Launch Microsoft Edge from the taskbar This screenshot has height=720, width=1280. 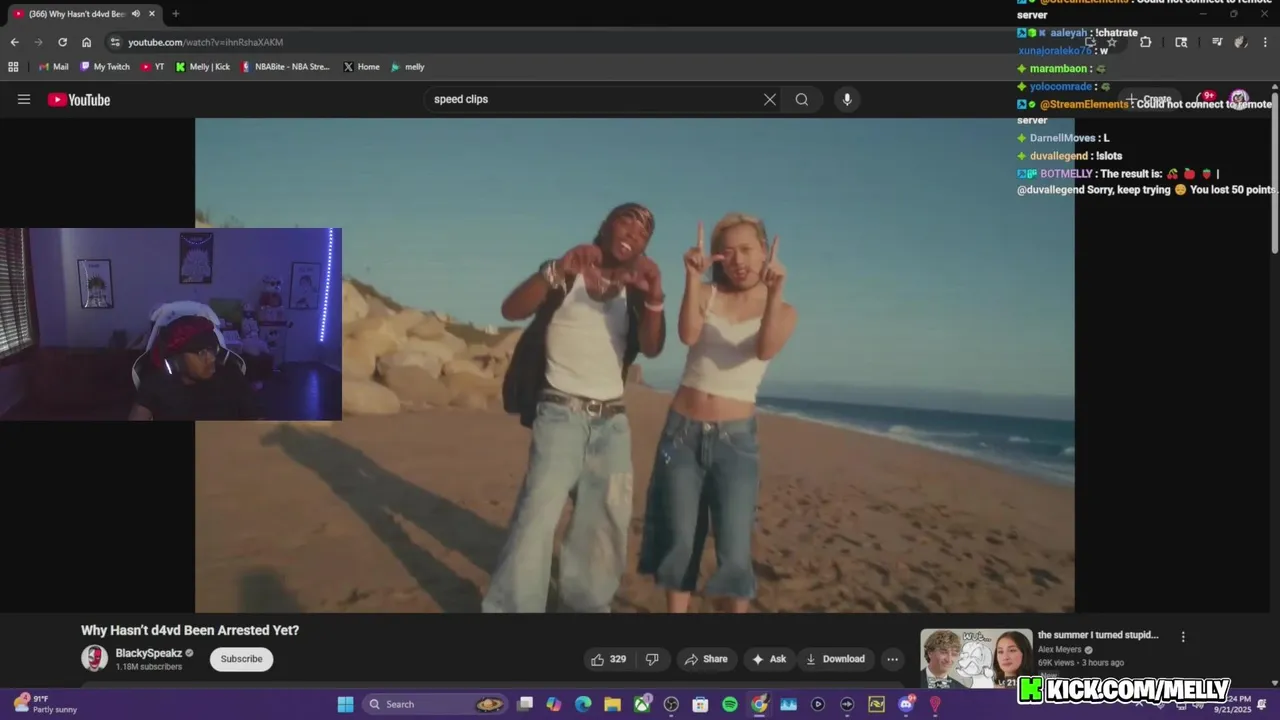click(x=583, y=704)
